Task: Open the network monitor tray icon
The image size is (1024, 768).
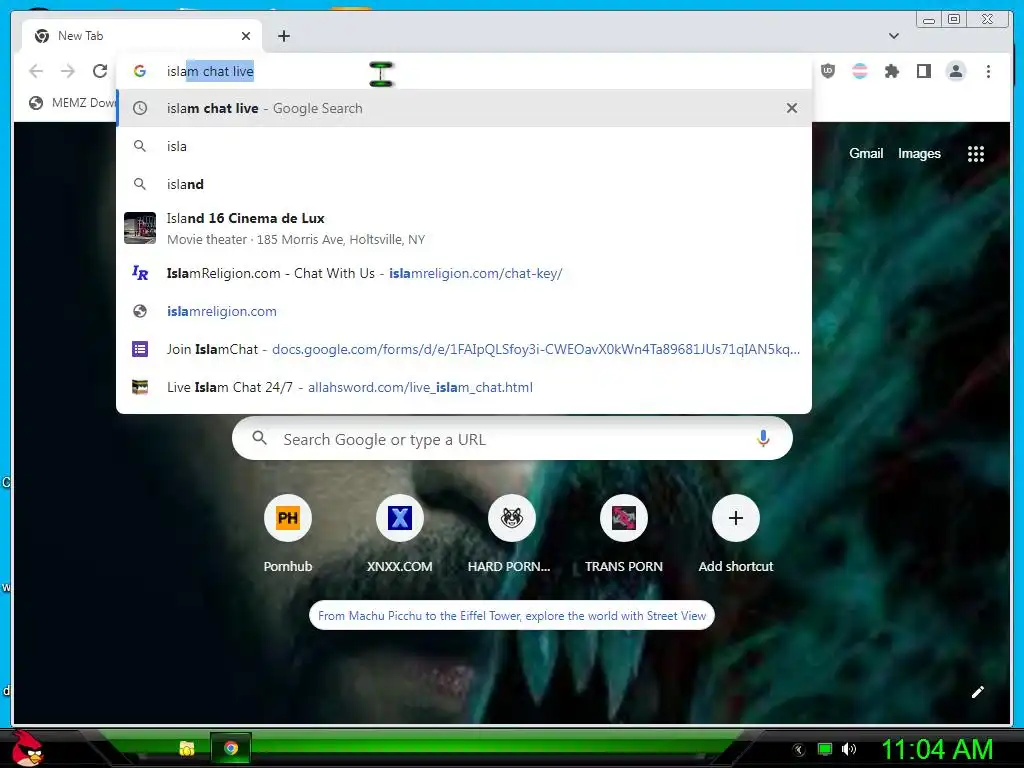Action: coord(825,749)
